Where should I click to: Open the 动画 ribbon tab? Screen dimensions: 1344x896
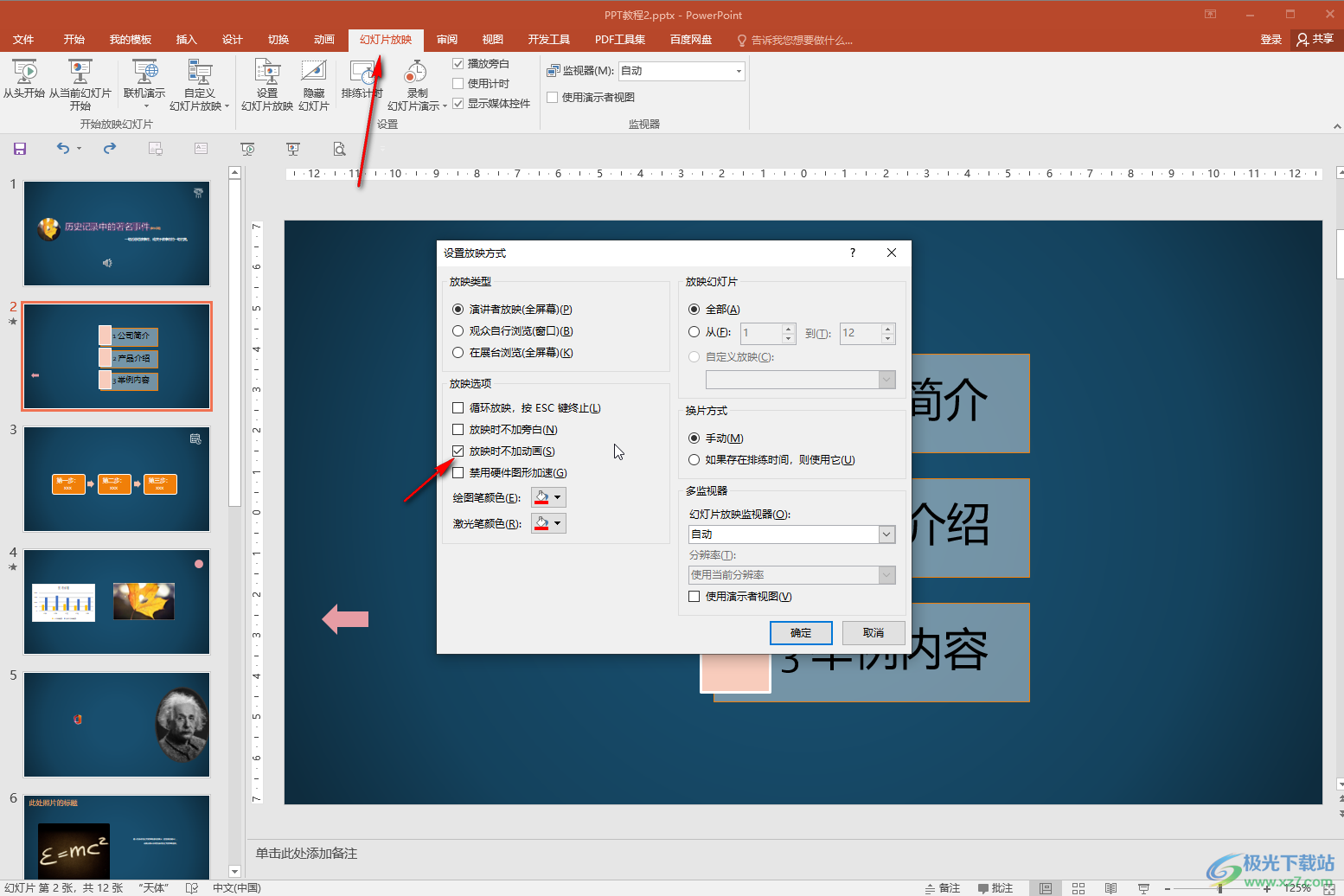pos(323,40)
